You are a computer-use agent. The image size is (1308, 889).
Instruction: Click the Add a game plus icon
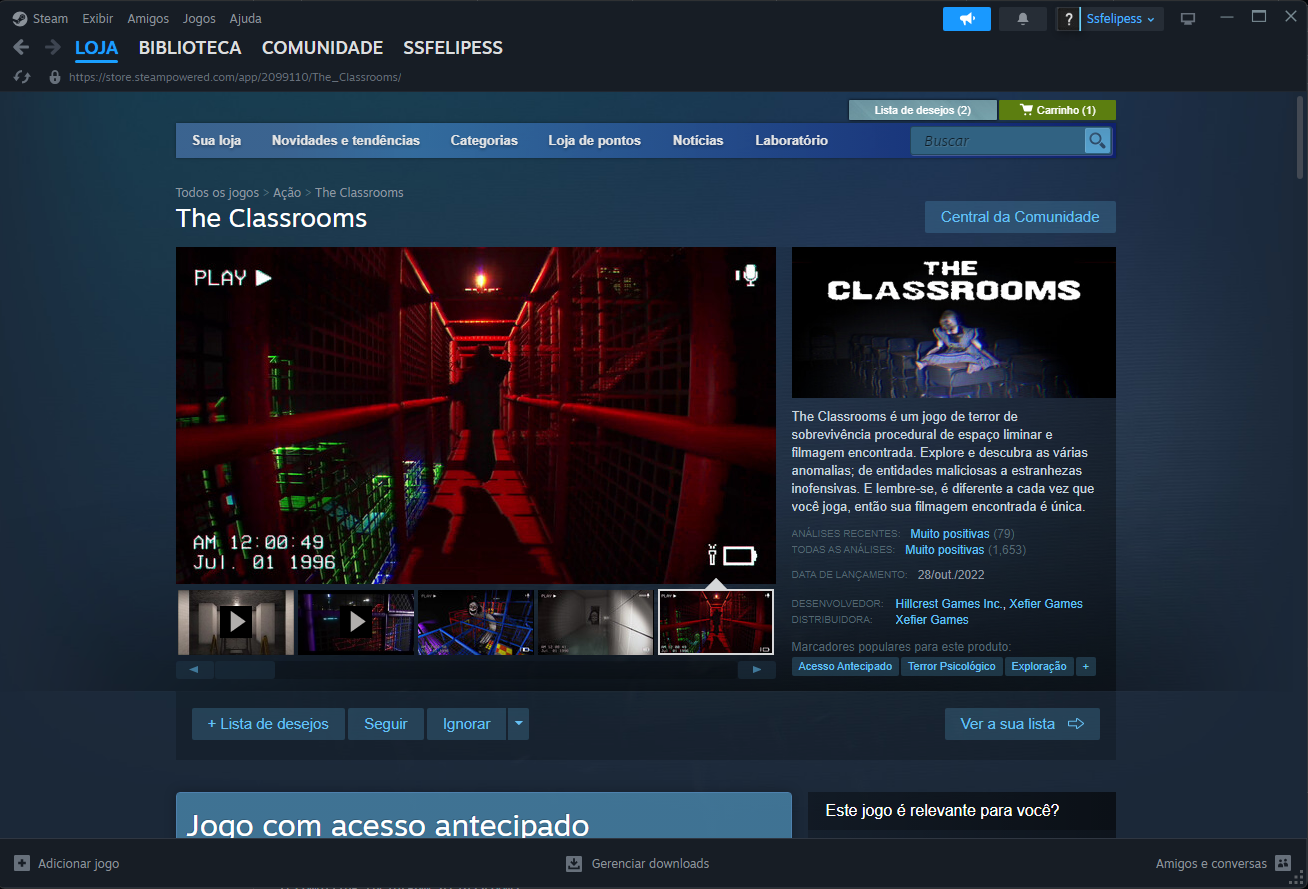[x=22, y=863]
